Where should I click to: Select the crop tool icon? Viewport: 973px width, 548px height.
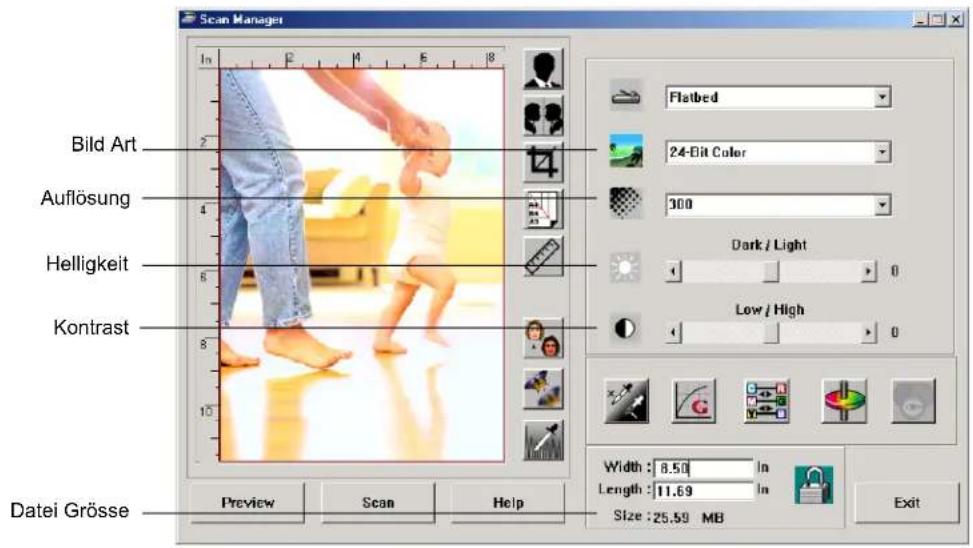544,163
